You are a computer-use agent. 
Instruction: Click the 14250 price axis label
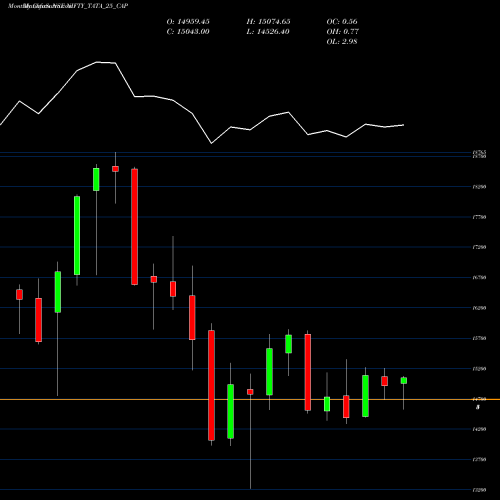[479, 429]
